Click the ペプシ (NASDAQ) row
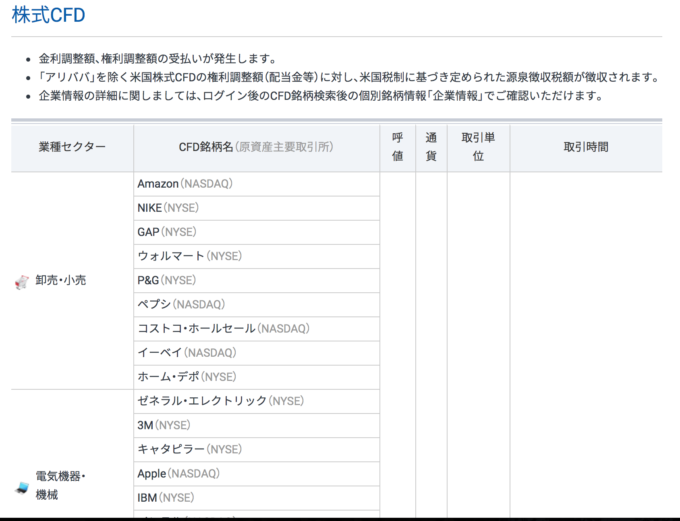This screenshot has height=521, width=680. 256,305
